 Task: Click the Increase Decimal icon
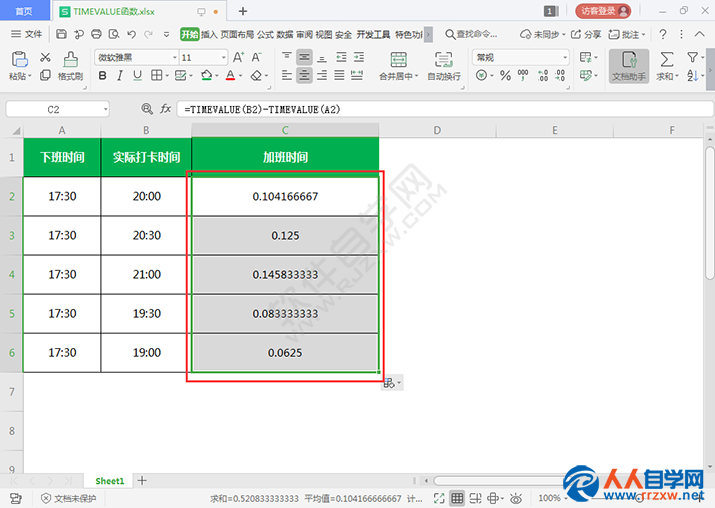[543, 76]
